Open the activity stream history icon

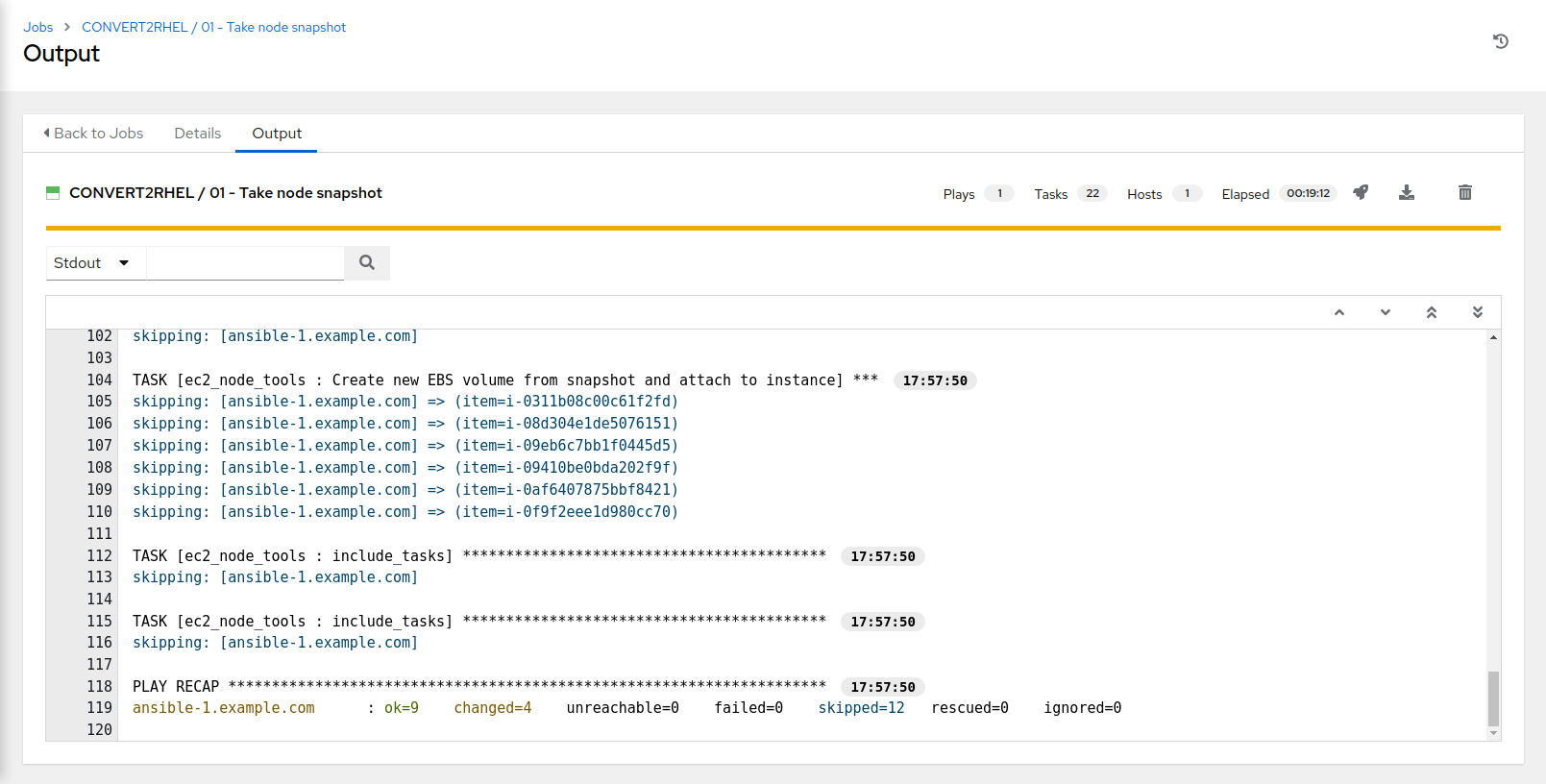[1501, 41]
